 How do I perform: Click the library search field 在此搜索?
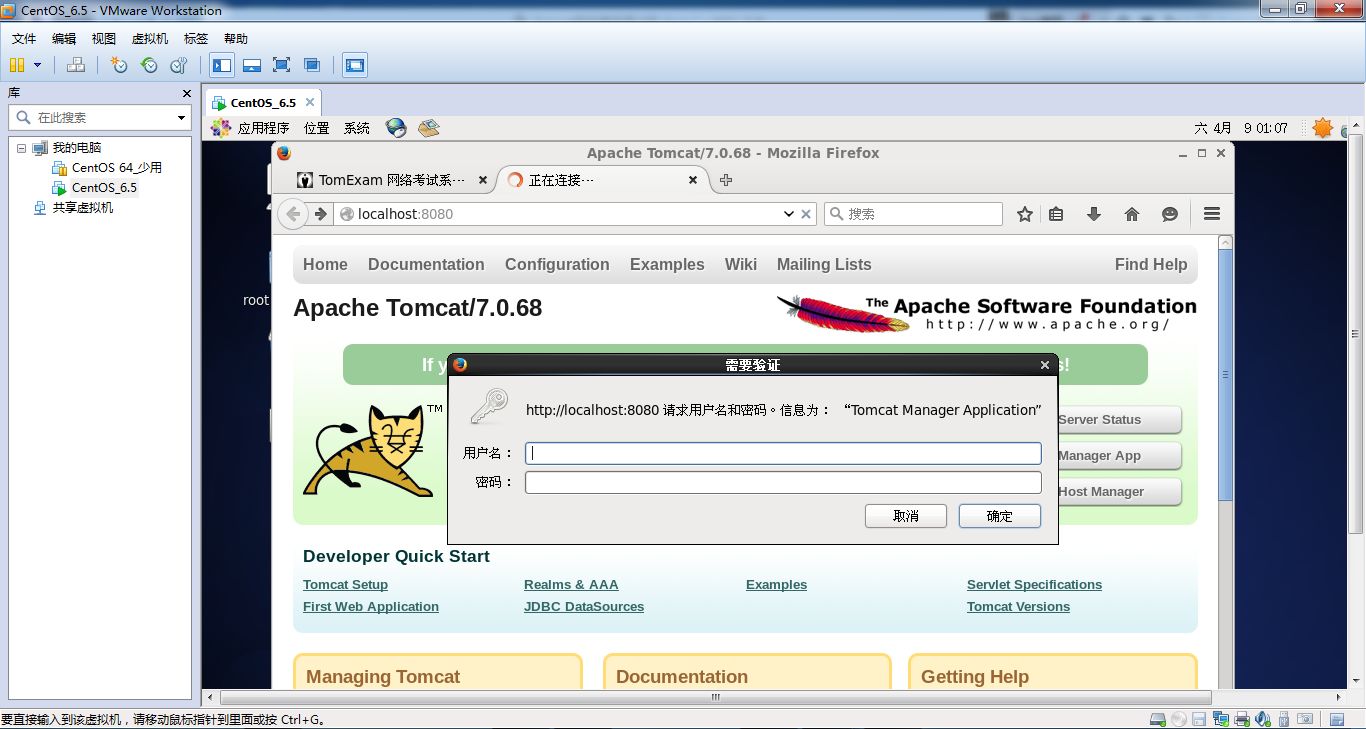tap(98, 118)
